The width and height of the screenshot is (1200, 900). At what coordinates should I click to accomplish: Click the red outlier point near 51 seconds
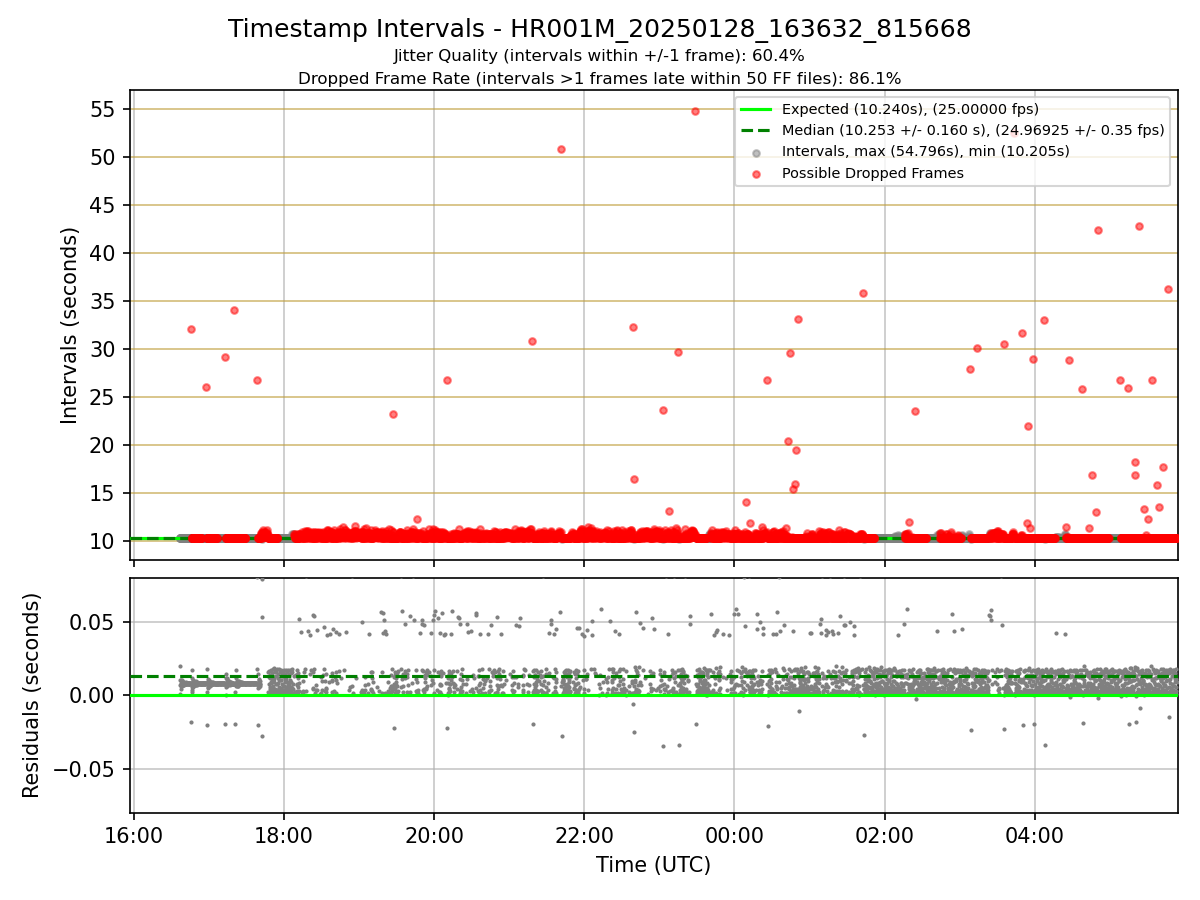561,149
